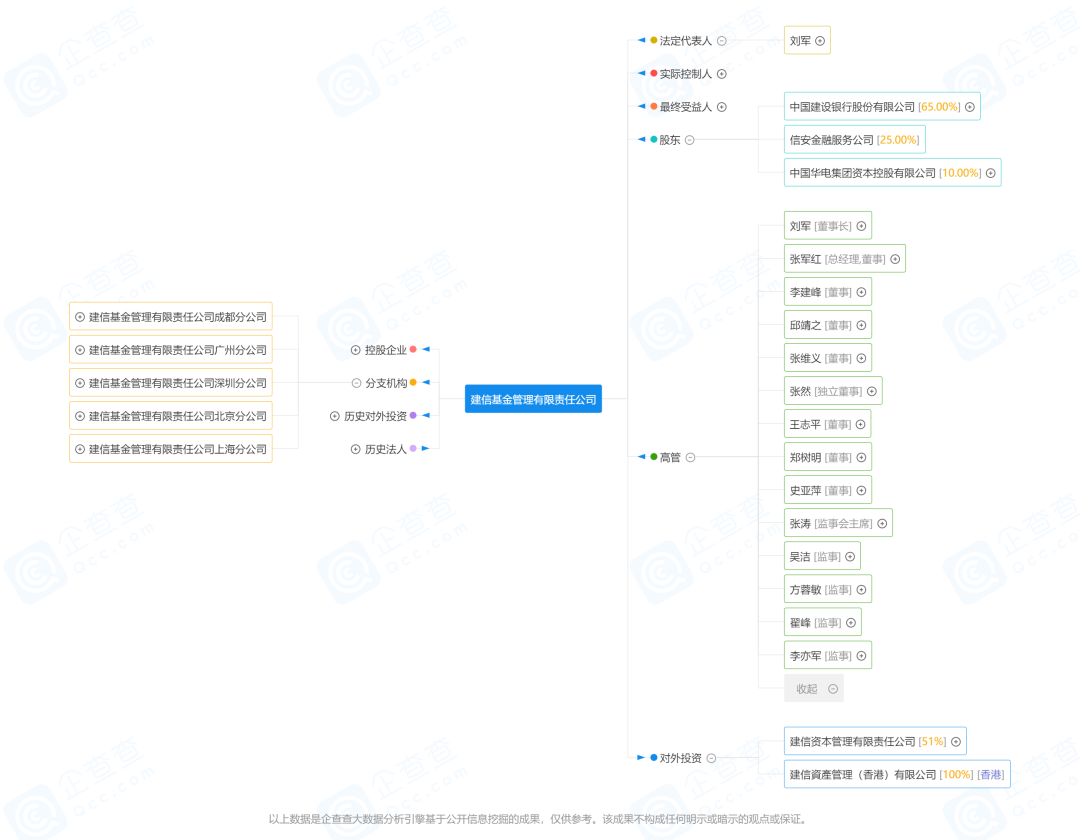Click the blue dot beside 对外投资

pos(654,757)
